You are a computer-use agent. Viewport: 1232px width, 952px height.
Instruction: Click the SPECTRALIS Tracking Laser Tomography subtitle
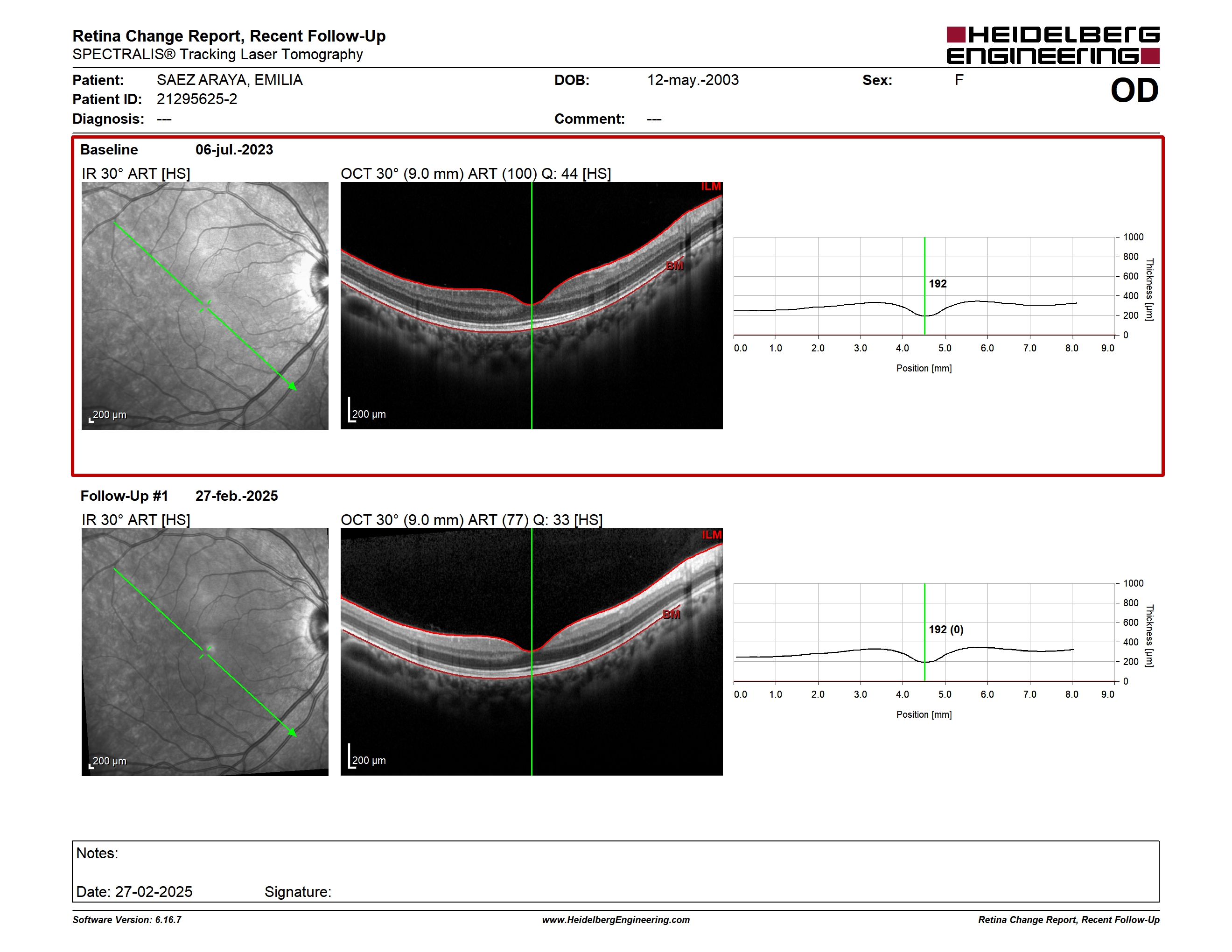[218, 55]
